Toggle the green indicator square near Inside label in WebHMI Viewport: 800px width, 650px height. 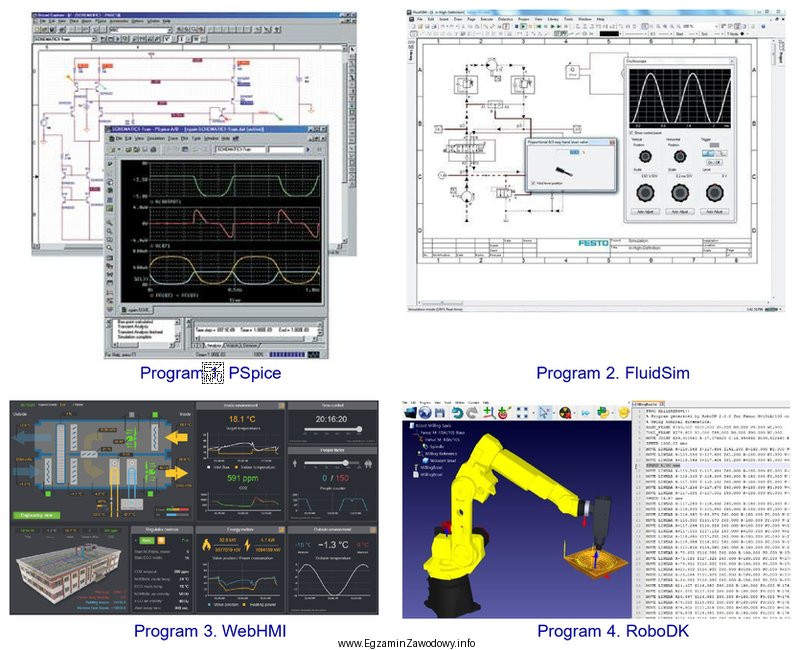point(155,414)
